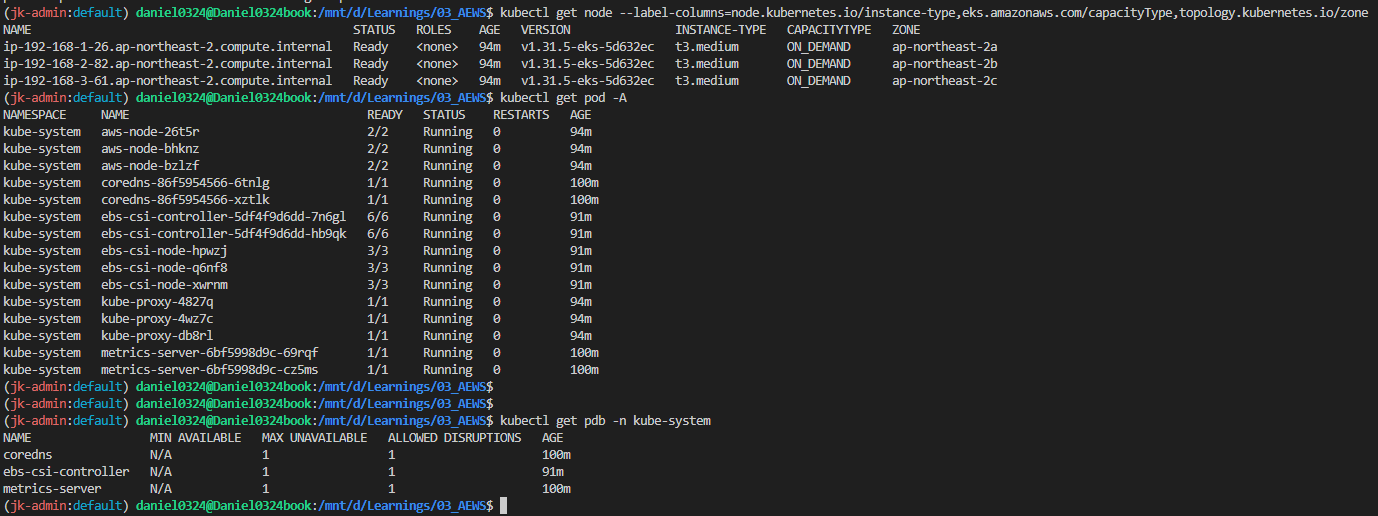1378x516 pixels.
Task: Click the zone value ap-northeast-2b
Action: click(x=944, y=64)
